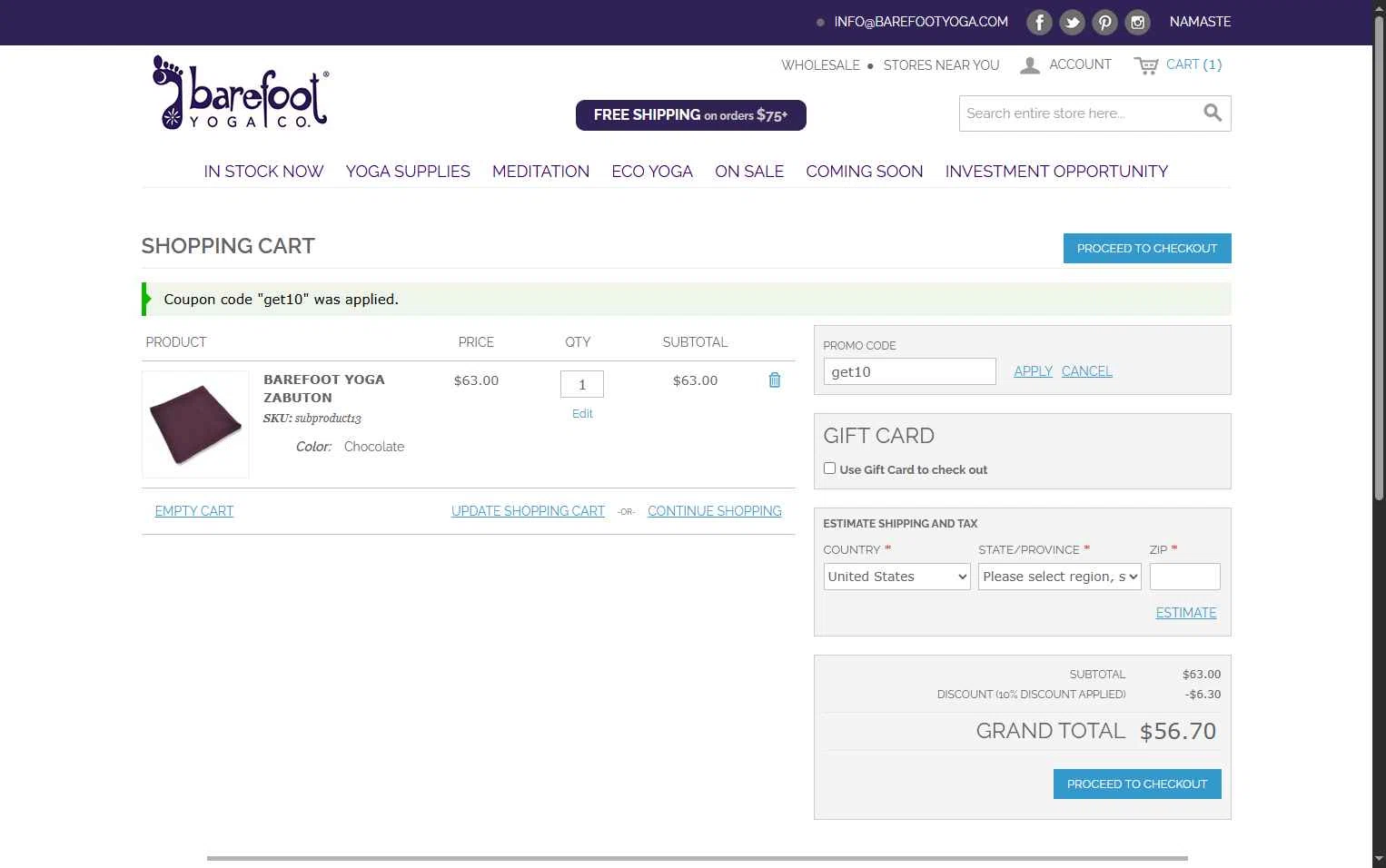Open the On Sale menu
This screenshot has height=868, width=1386.
(749, 172)
